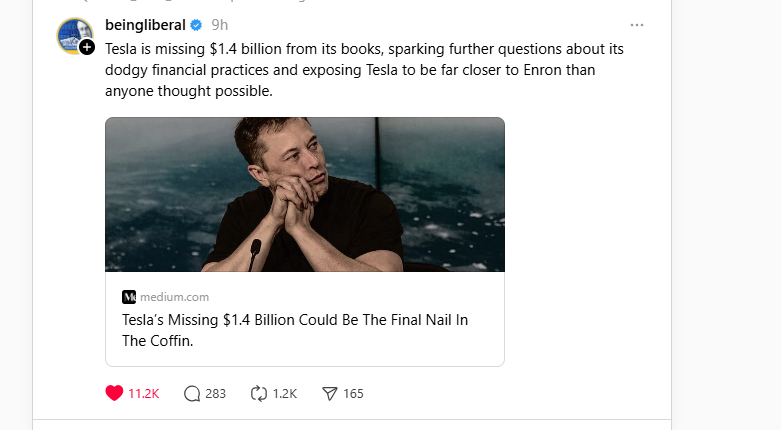Like the post with the heart icon
Image resolution: width=781 pixels, height=430 pixels.
coord(114,393)
